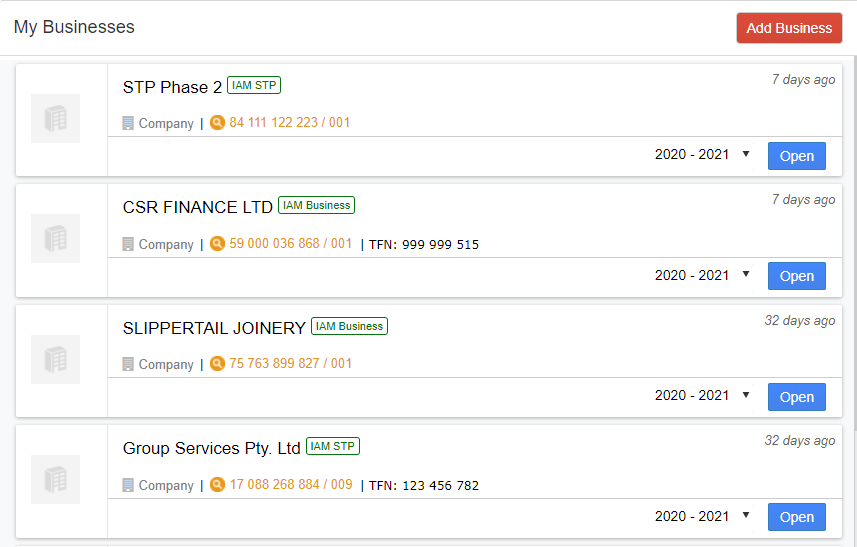Click Group Services building logo thumbnail

point(55,480)
